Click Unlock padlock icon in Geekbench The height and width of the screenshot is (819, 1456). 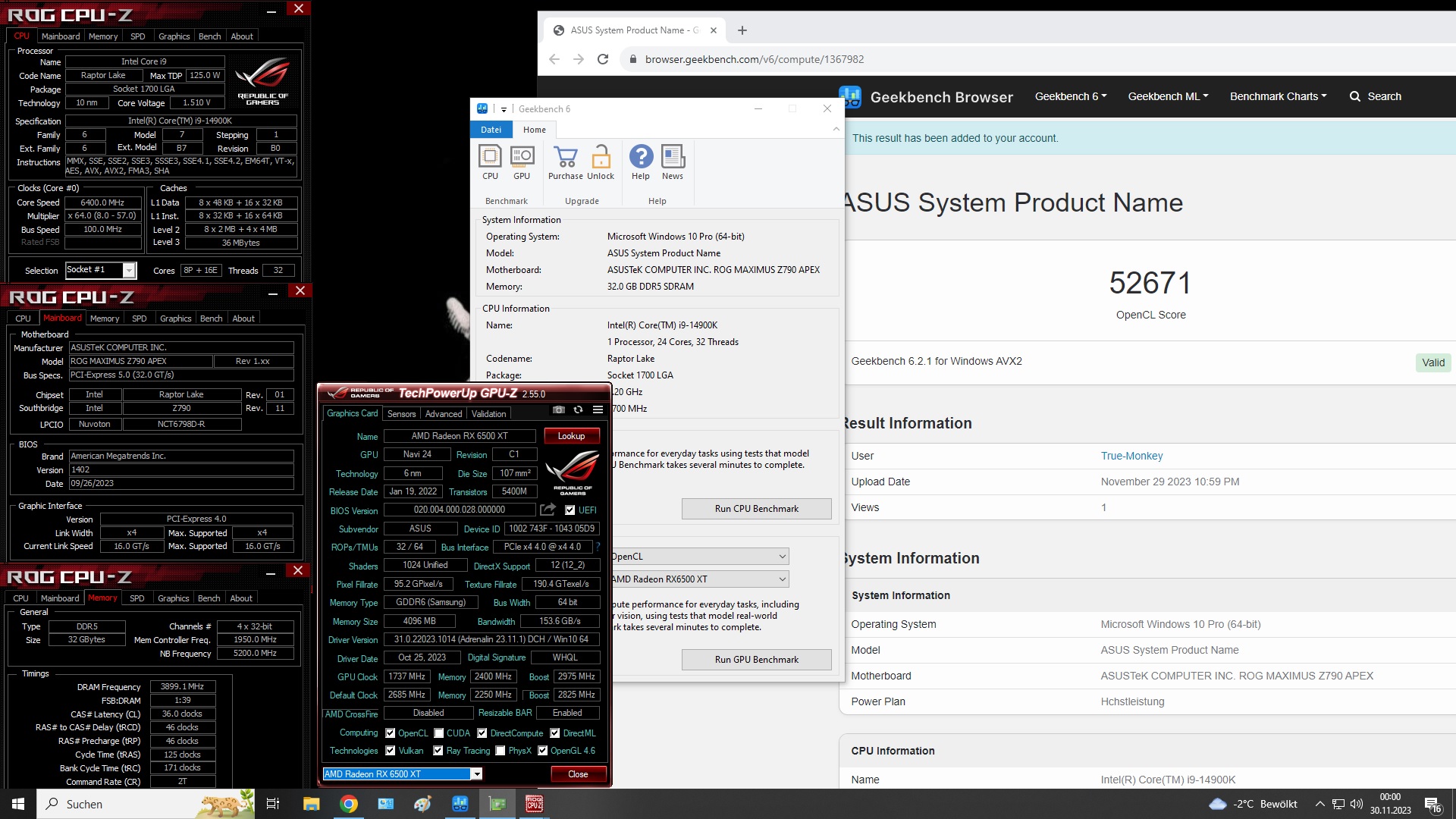click(601, 162)
